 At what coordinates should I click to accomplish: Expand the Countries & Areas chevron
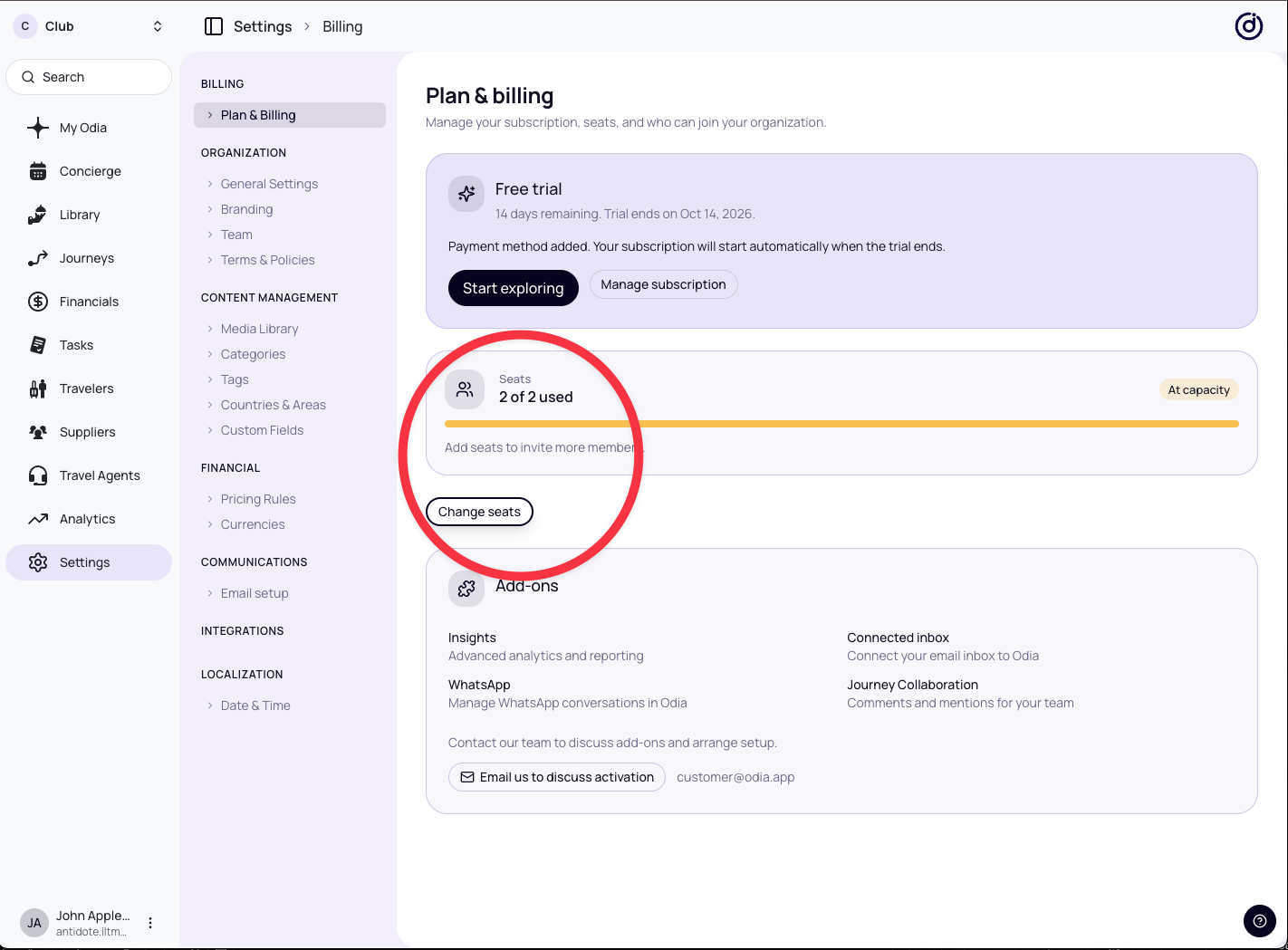210,405
